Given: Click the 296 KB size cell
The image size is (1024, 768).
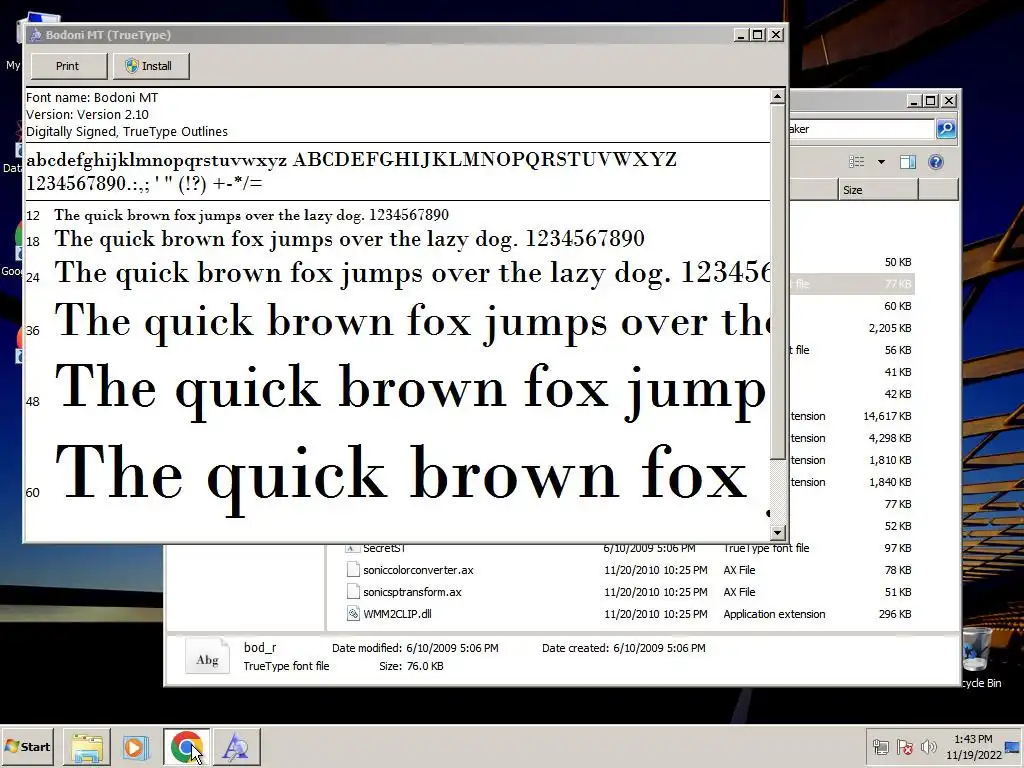Looking at the screenshot, I should tap(895, 614).
